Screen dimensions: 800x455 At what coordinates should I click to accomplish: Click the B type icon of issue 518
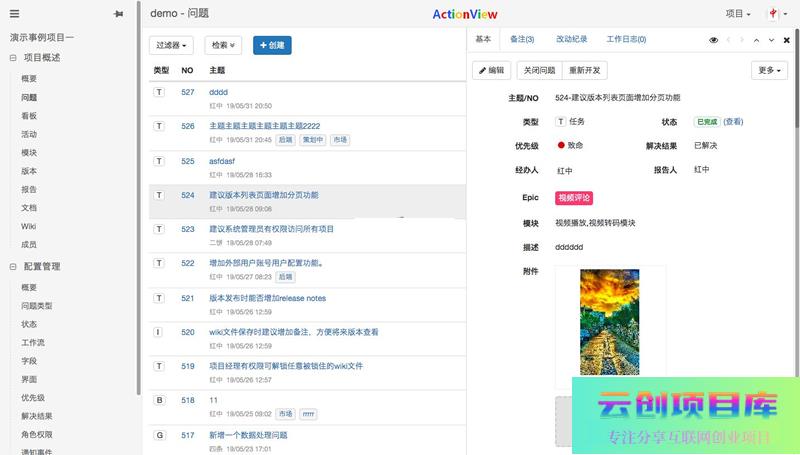pos(158,400)
